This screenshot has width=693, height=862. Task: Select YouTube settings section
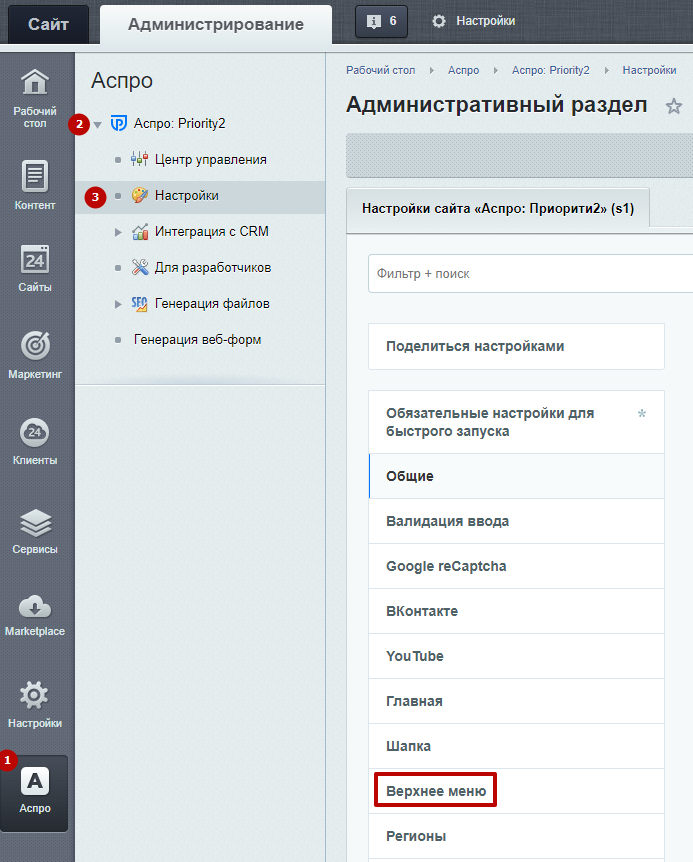coord(516,656)
